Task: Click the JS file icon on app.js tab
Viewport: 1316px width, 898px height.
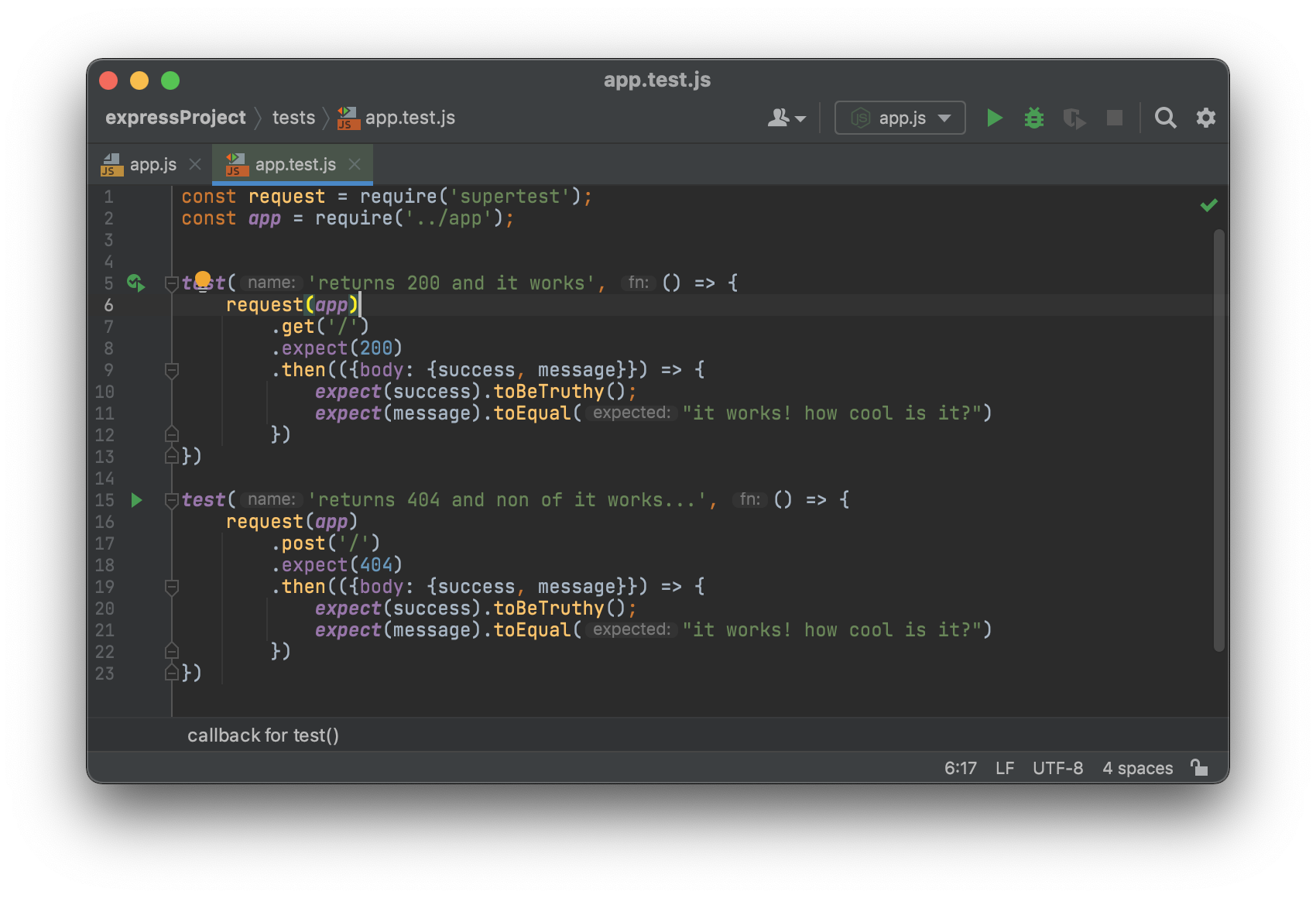Action: tap(112, 165)
